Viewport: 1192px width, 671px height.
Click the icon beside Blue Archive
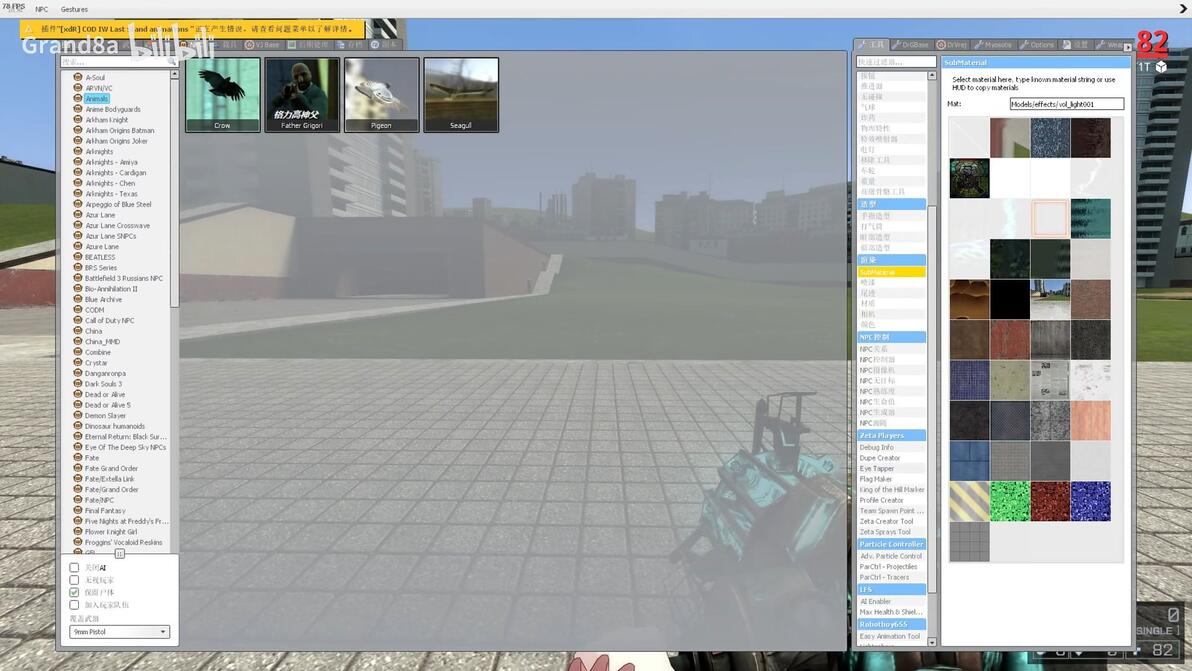[x=78, y=299]
